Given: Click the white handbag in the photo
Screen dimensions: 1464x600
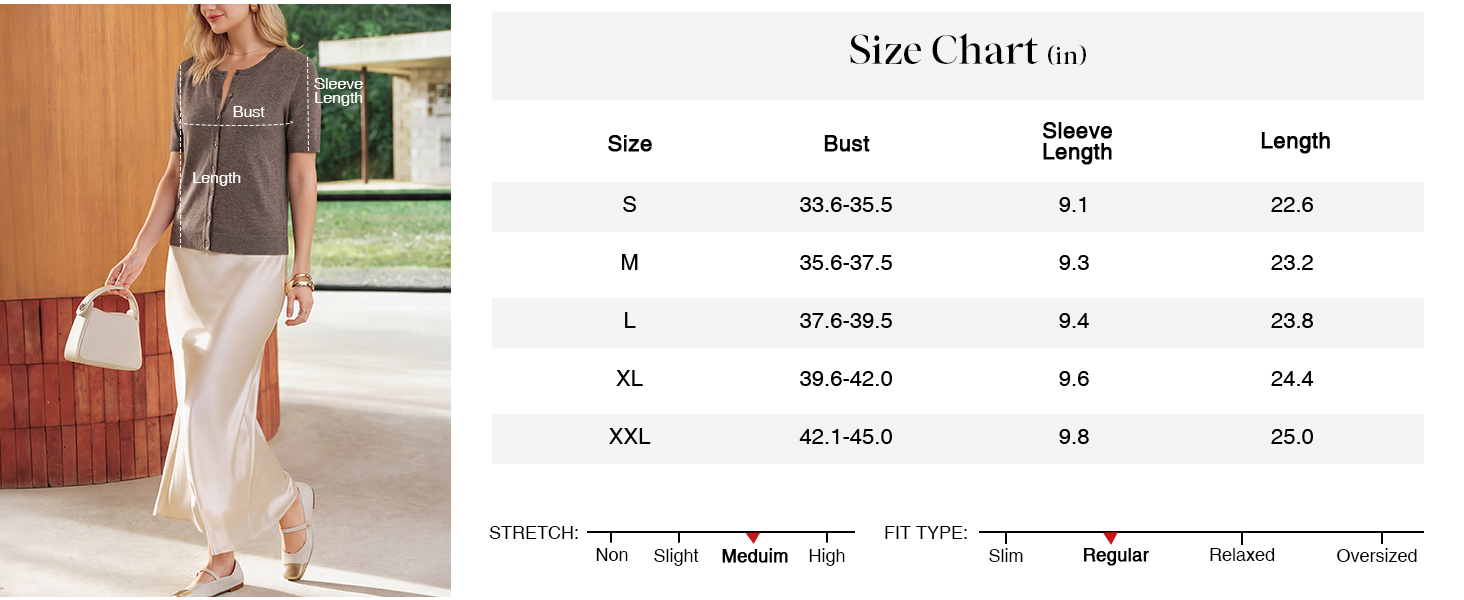Looking at the screenshot, I should click(104, 330).
